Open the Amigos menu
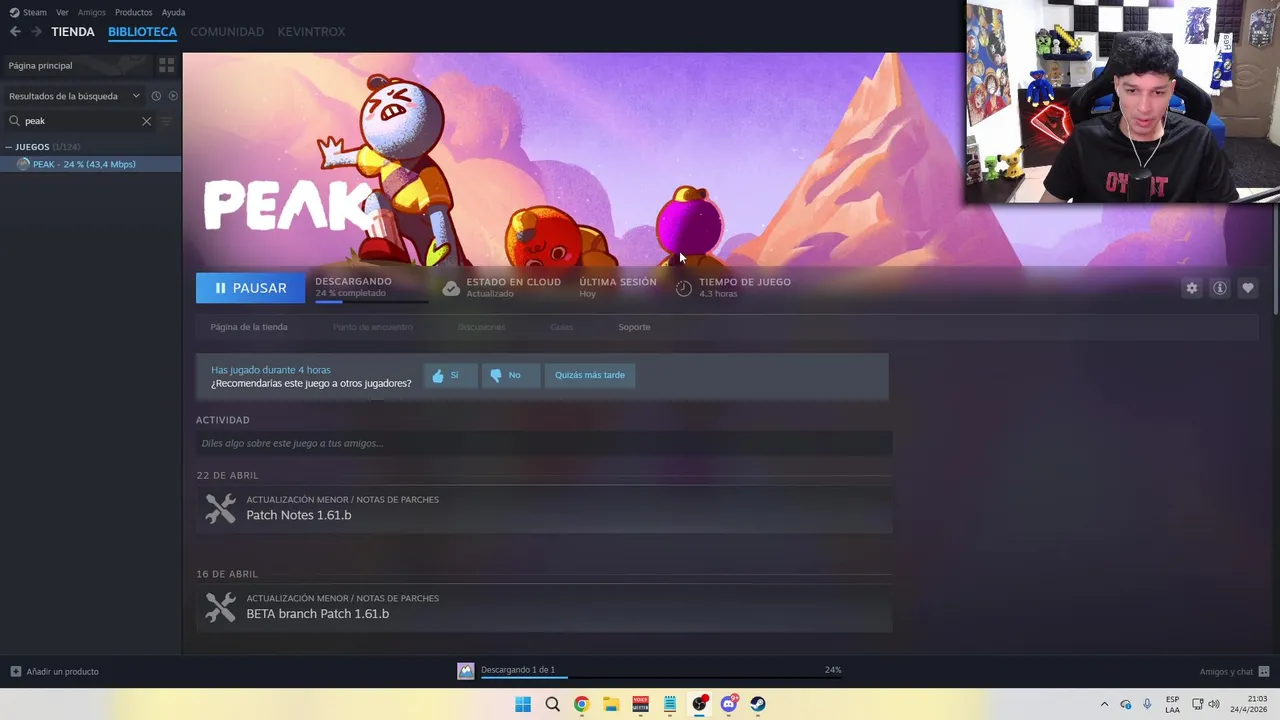Viewport: 1280px width, 720px height. click(x=92, y=12)
